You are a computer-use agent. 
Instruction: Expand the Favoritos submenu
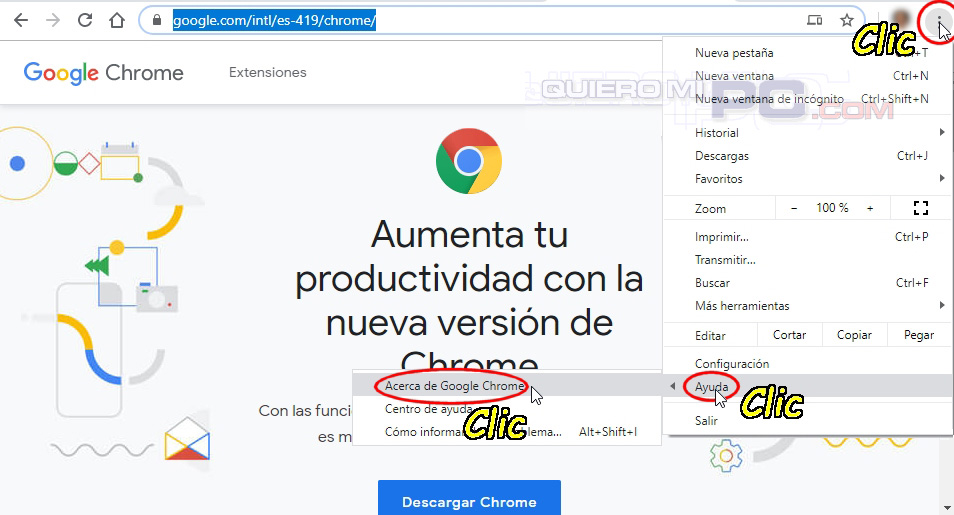pos(808,179)
